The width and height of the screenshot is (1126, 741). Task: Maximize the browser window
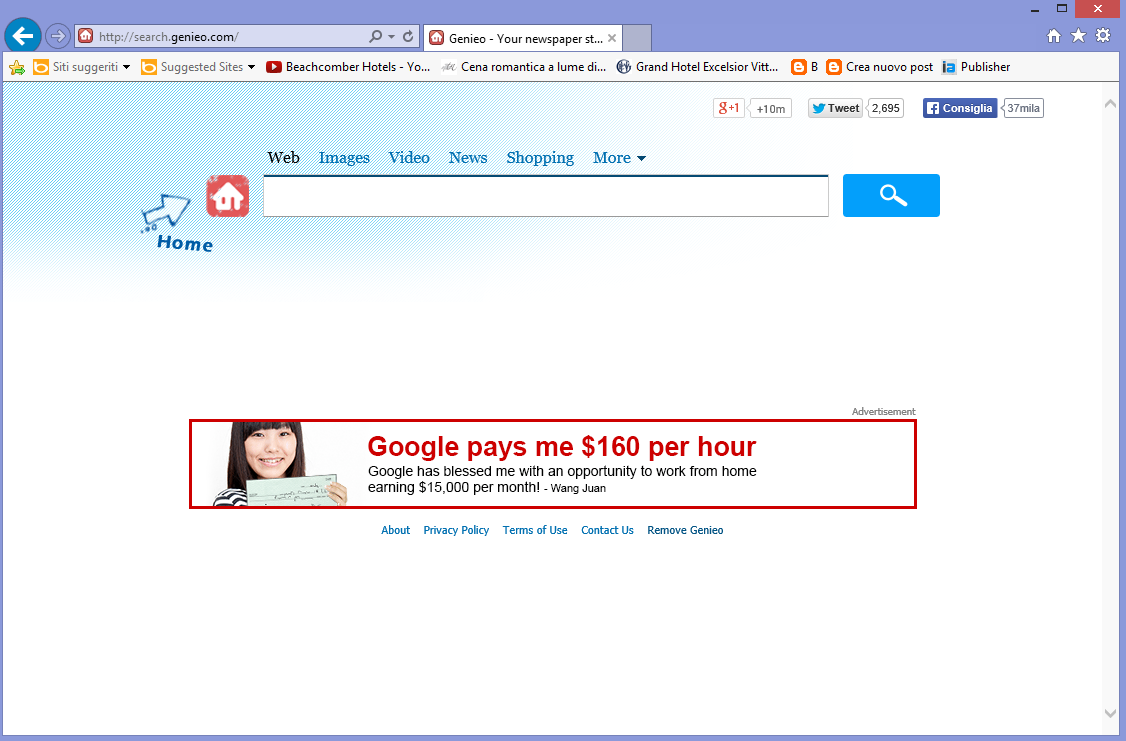[1062, 9]
